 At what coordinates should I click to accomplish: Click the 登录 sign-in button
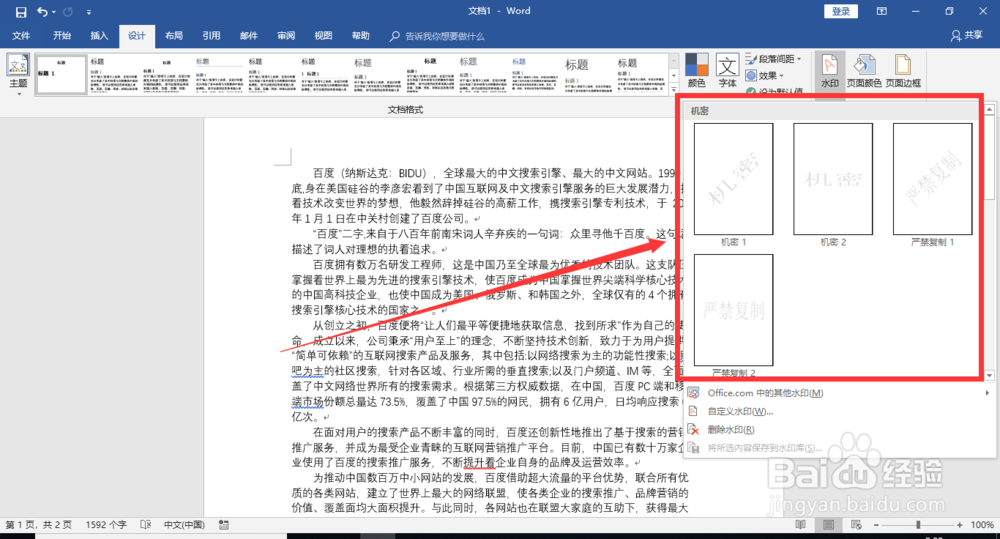point(841,11)
